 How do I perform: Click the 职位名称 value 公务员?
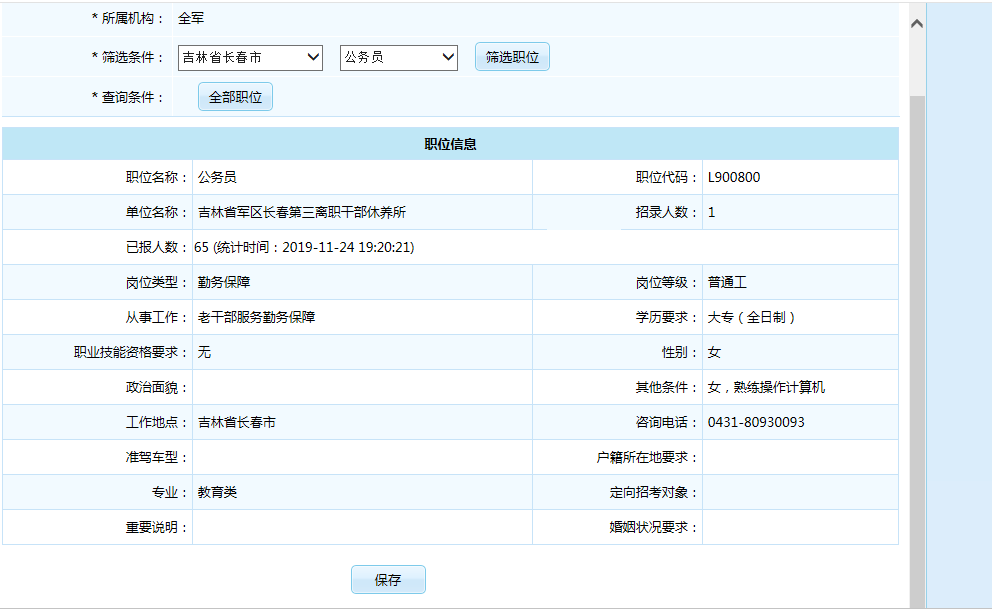pyautogui.click(x=217, y=177)
